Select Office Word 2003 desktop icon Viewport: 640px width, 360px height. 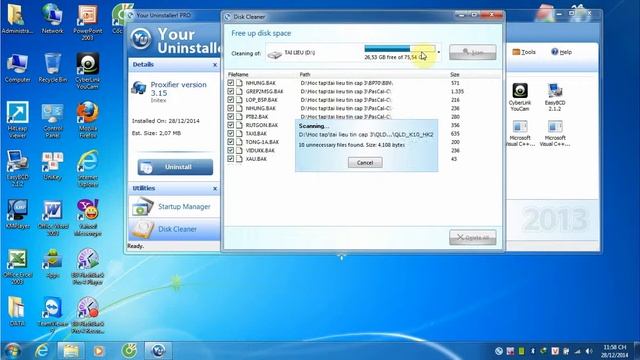(x=53, y=218)
